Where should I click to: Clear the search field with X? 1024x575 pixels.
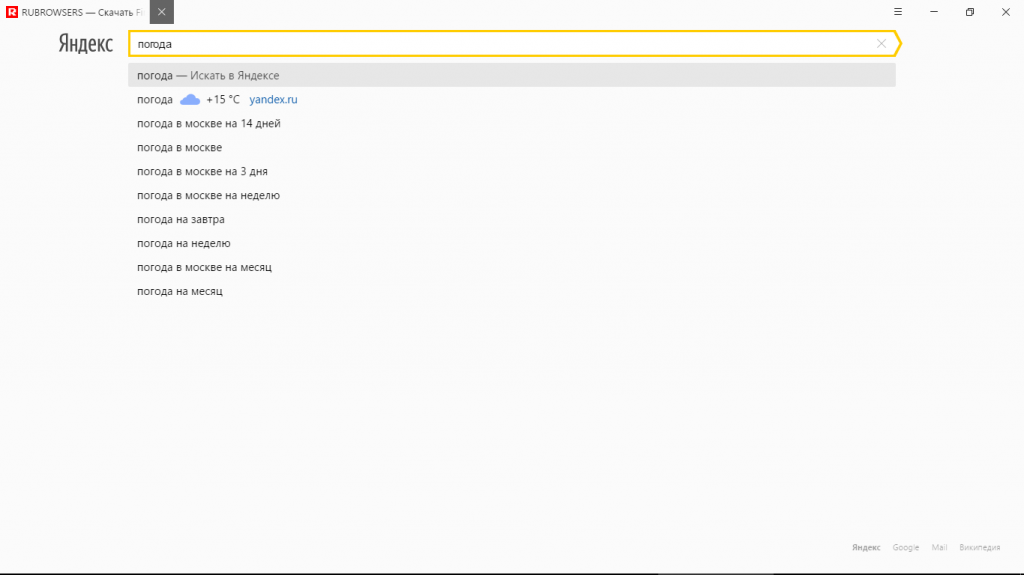[x=881, y=44]
